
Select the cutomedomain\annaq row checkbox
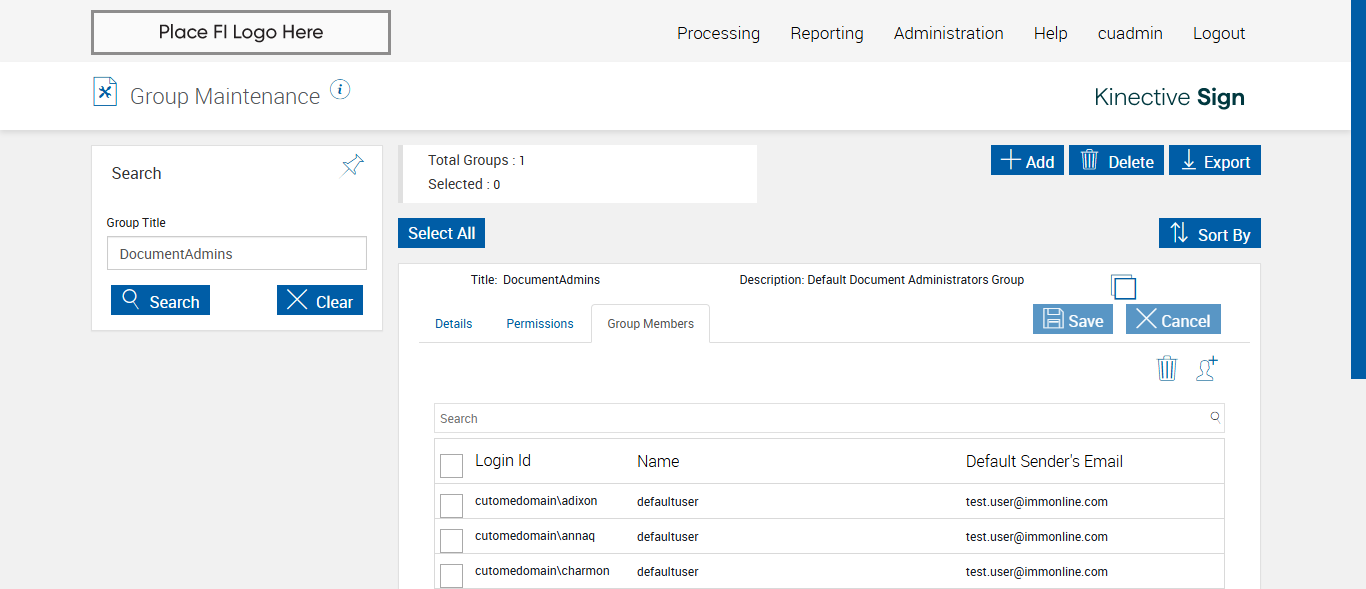click(451, 541)
